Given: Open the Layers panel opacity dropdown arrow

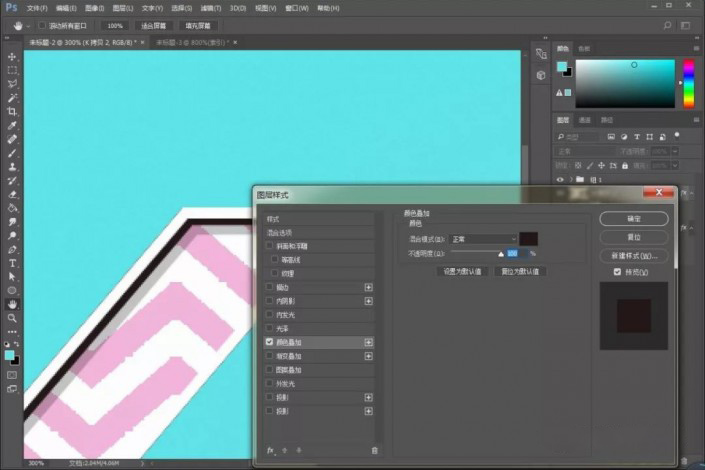Looking at the screenshot, I should tap(675, 152).
